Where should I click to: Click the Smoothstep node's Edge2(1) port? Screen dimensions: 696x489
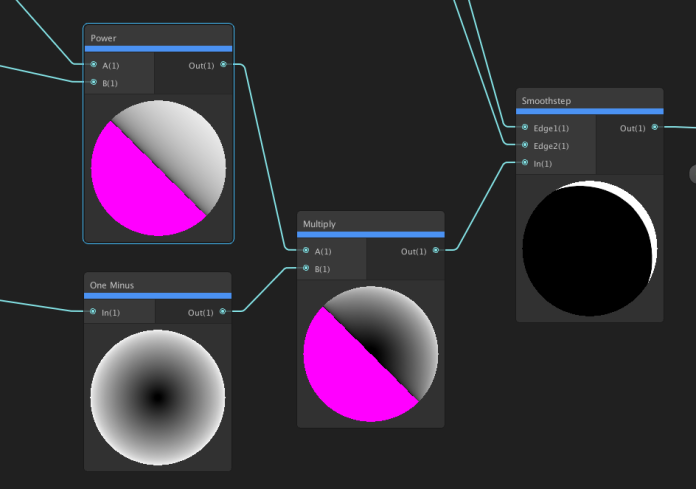click(525, 146)
